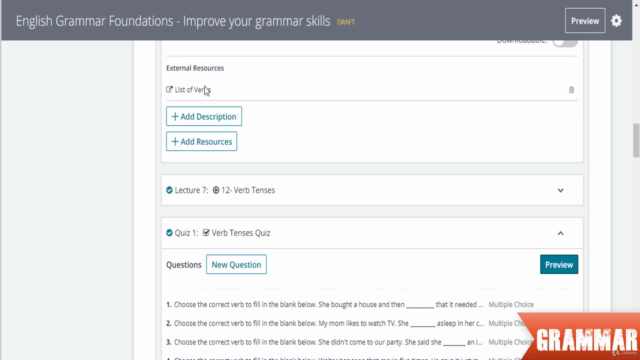Click the Quiz 1: Verb Tenses Quiz title
The image size is (640, 360).
click(x=222, y=233)
